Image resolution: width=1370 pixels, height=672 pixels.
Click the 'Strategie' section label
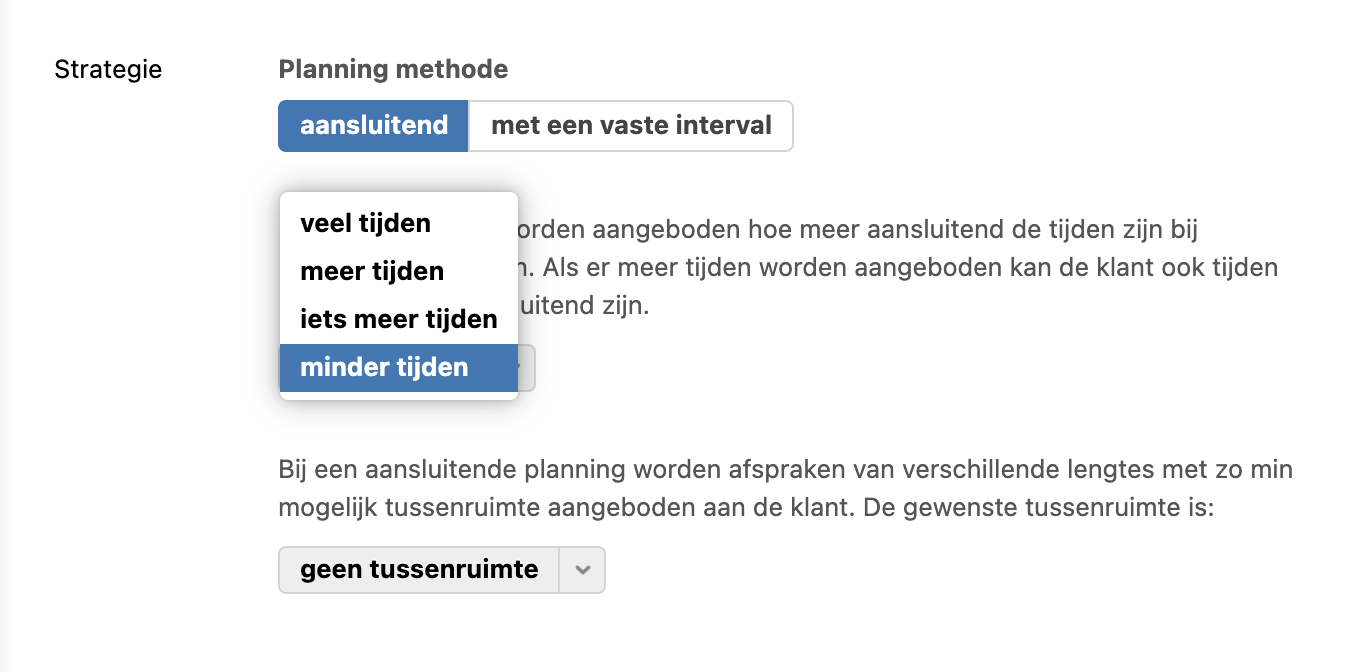coord(108,70)
